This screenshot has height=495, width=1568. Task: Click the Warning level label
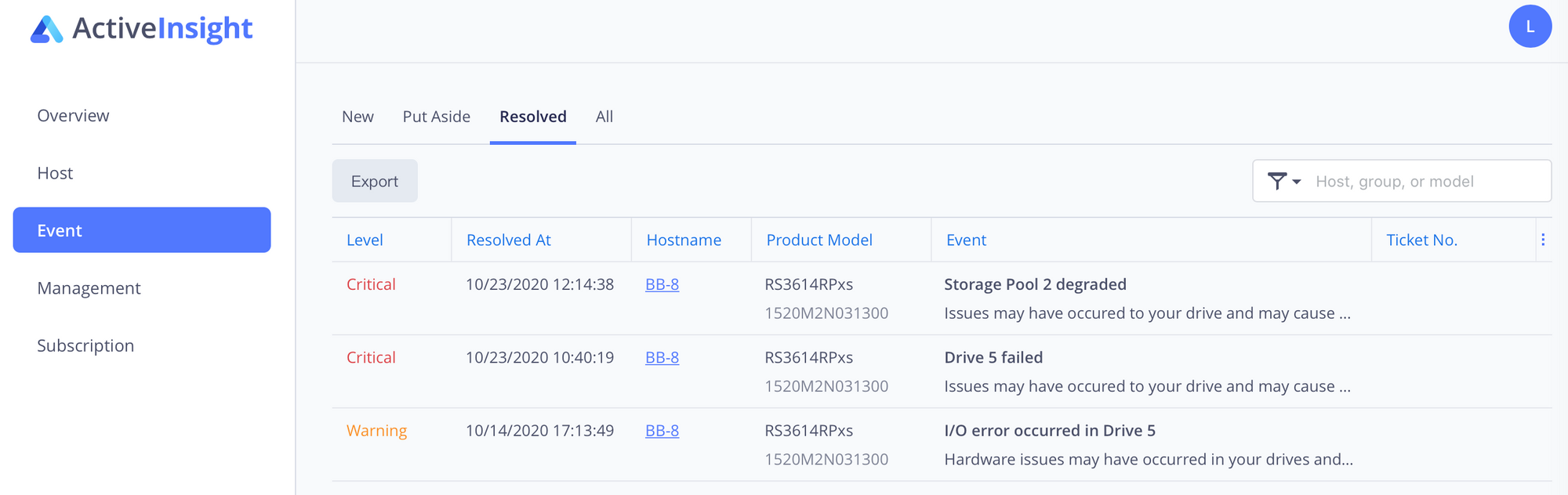[x=376, y=431]
